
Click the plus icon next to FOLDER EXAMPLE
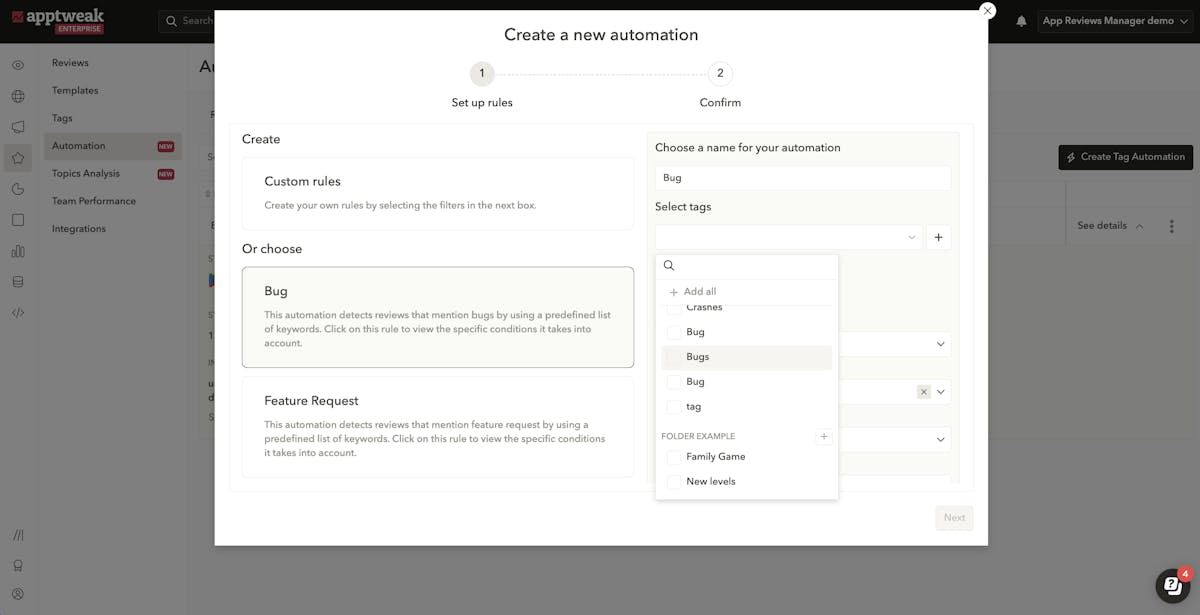tap(823, 437)
